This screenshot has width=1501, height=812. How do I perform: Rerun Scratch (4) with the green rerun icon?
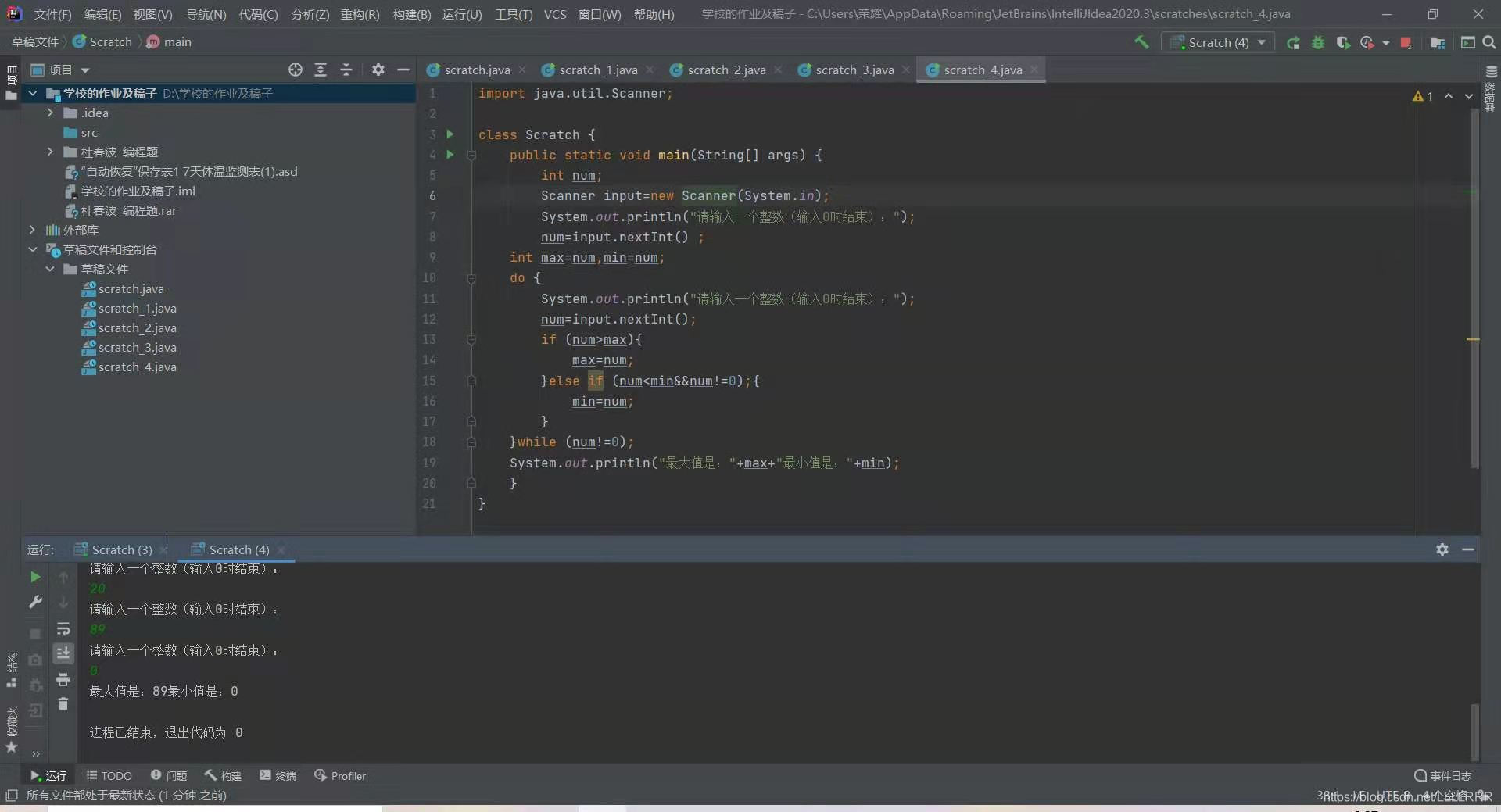click(x=1293, y=42)
